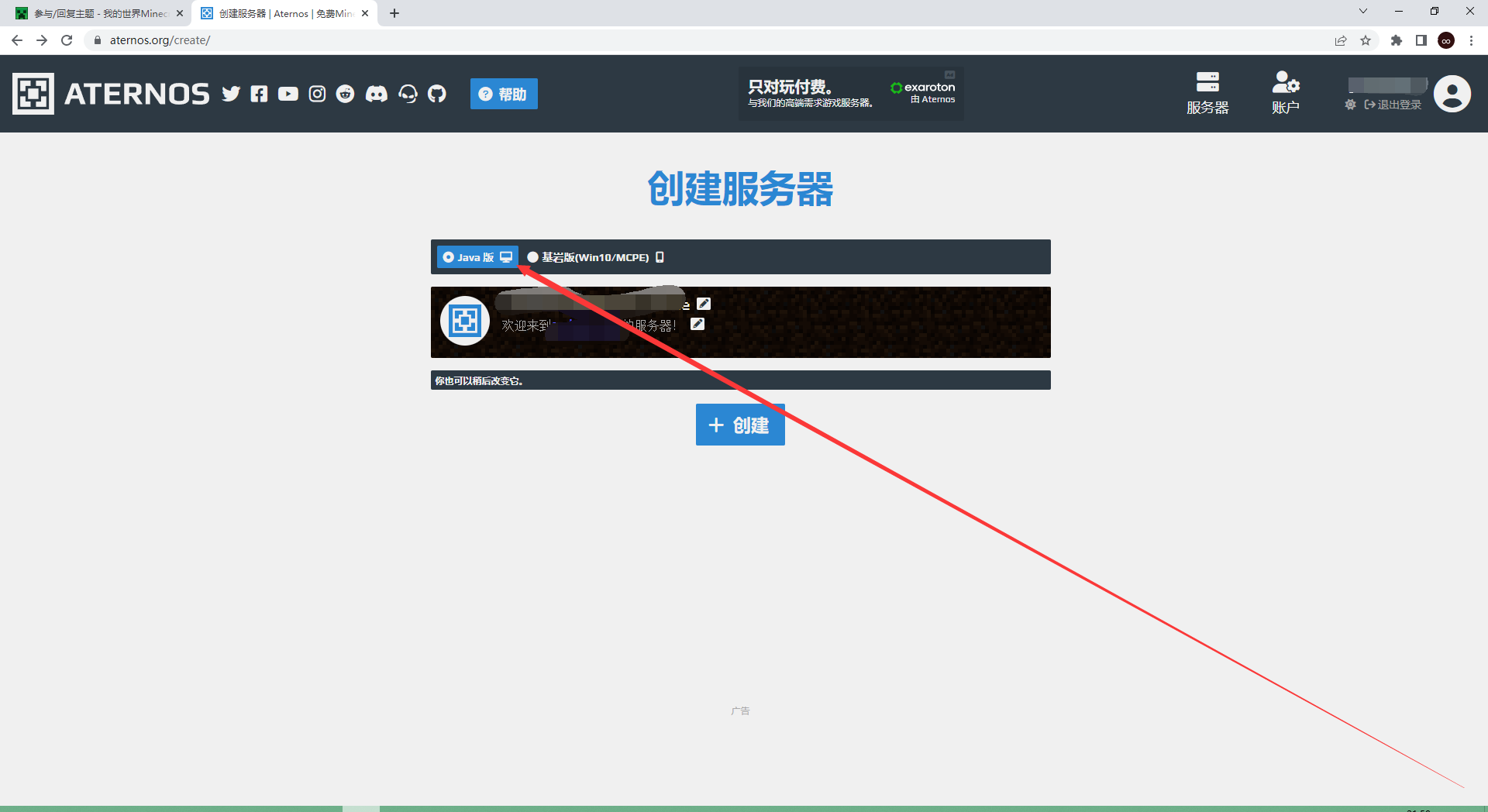Open the Chrome three-dot menu

pyautogui.click(x=1471, y=40)
